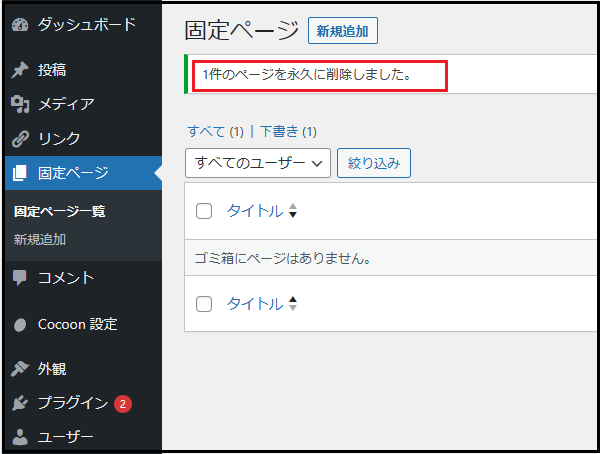Show the 下書き (1) drafts filter

point(288,132)
